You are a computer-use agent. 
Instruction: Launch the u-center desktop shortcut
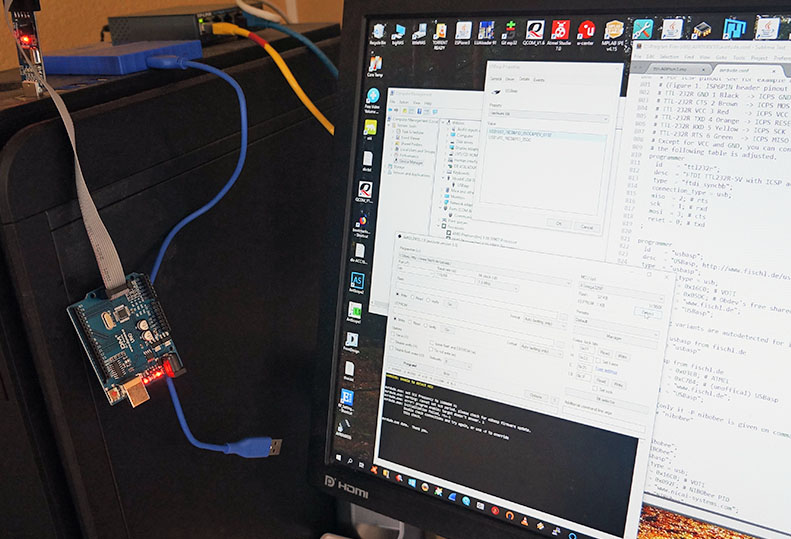pyautogui.click(x=586, y=33)
